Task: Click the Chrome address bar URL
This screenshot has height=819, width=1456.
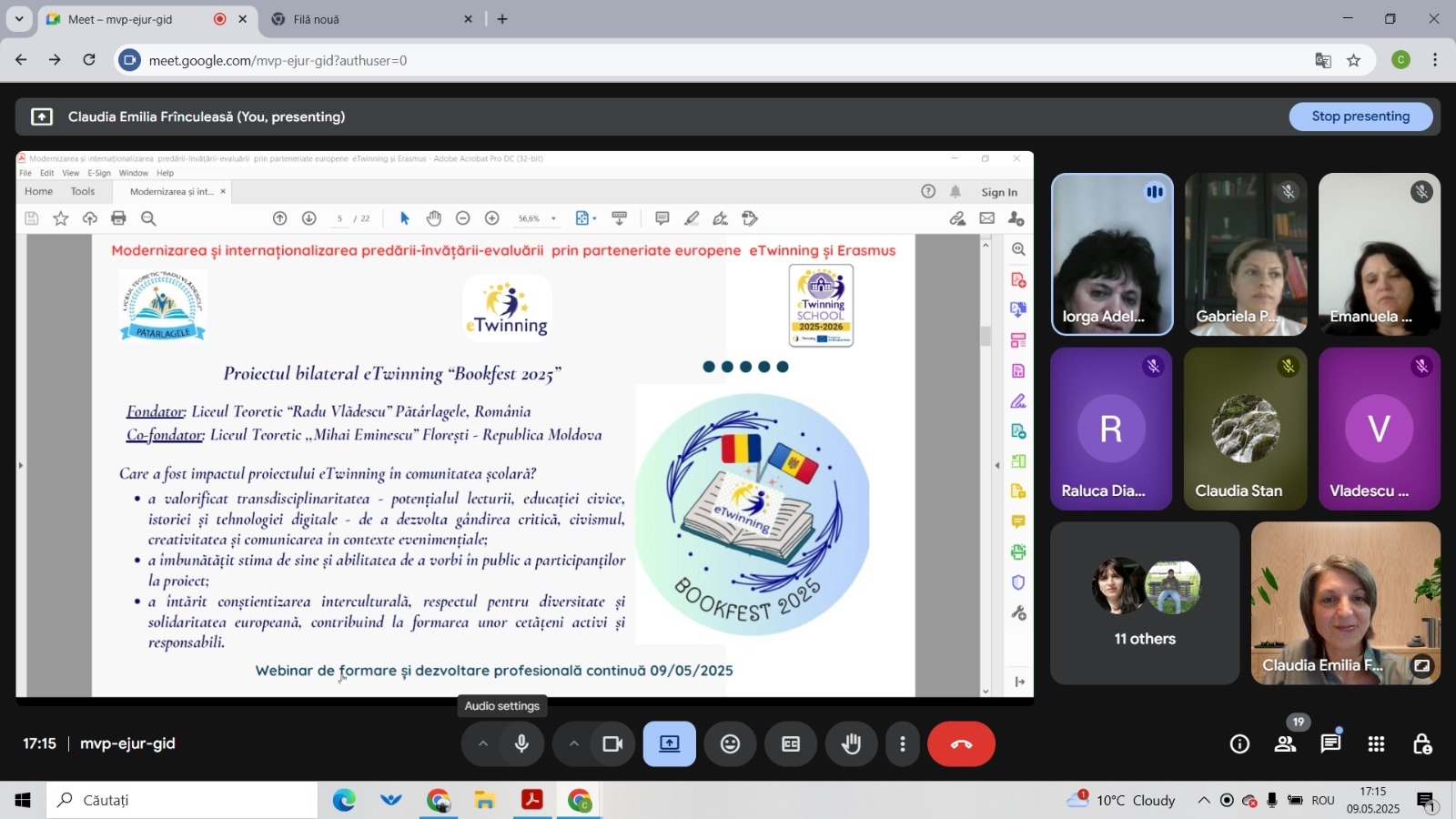Action: [x=278, y=60]
